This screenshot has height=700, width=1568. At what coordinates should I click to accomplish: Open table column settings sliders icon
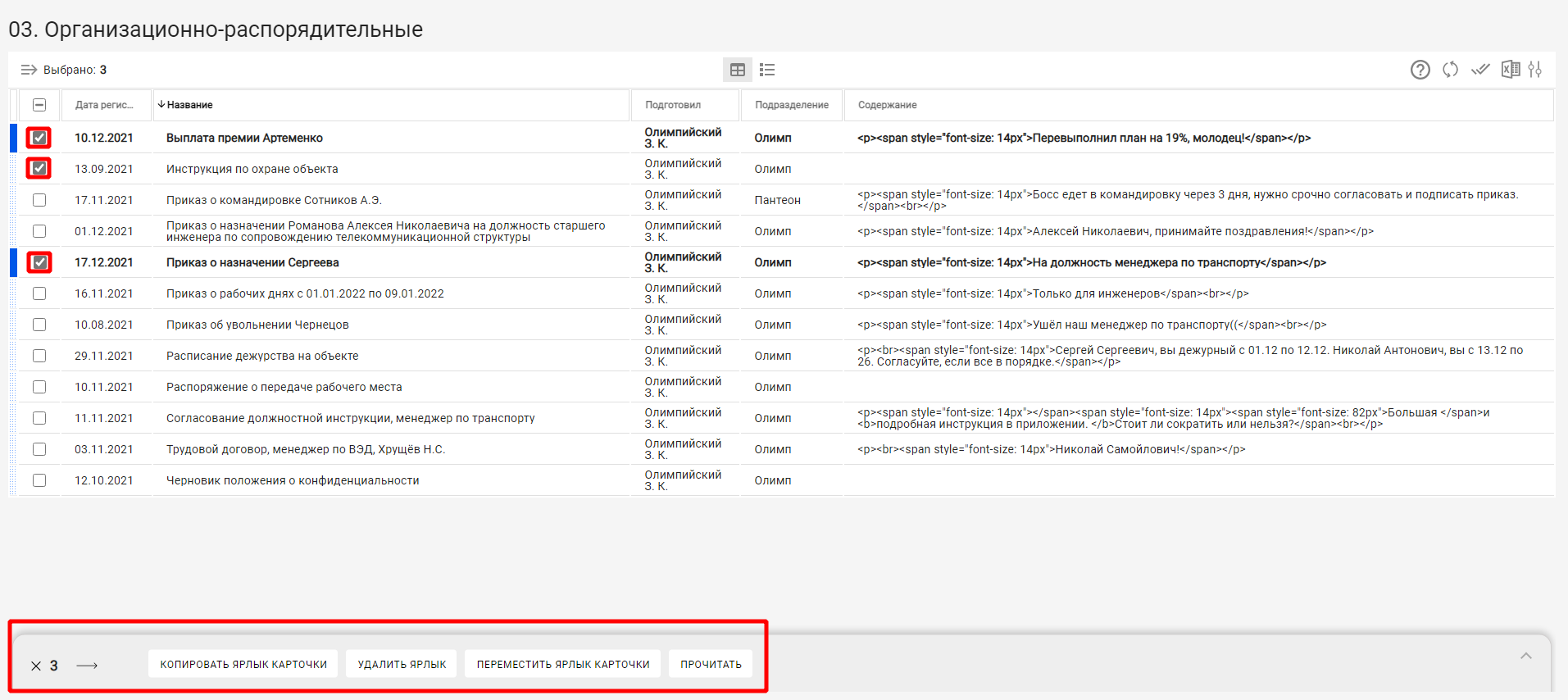point(1535,70)
